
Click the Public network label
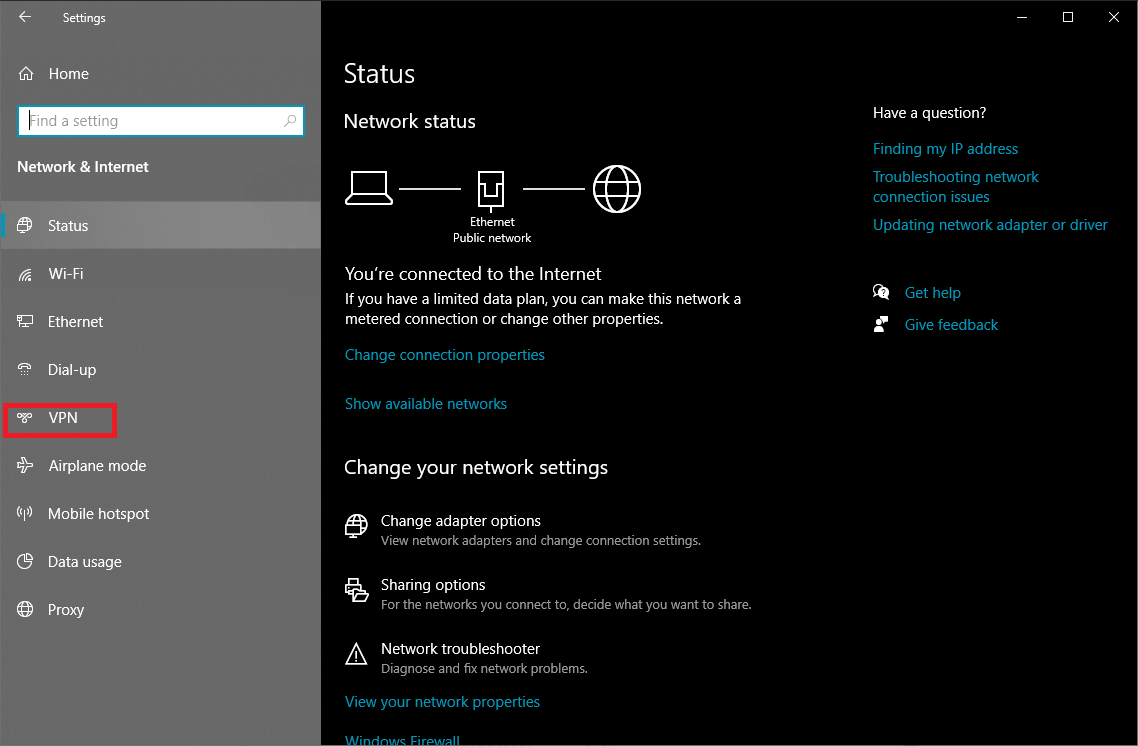[492, 237]
